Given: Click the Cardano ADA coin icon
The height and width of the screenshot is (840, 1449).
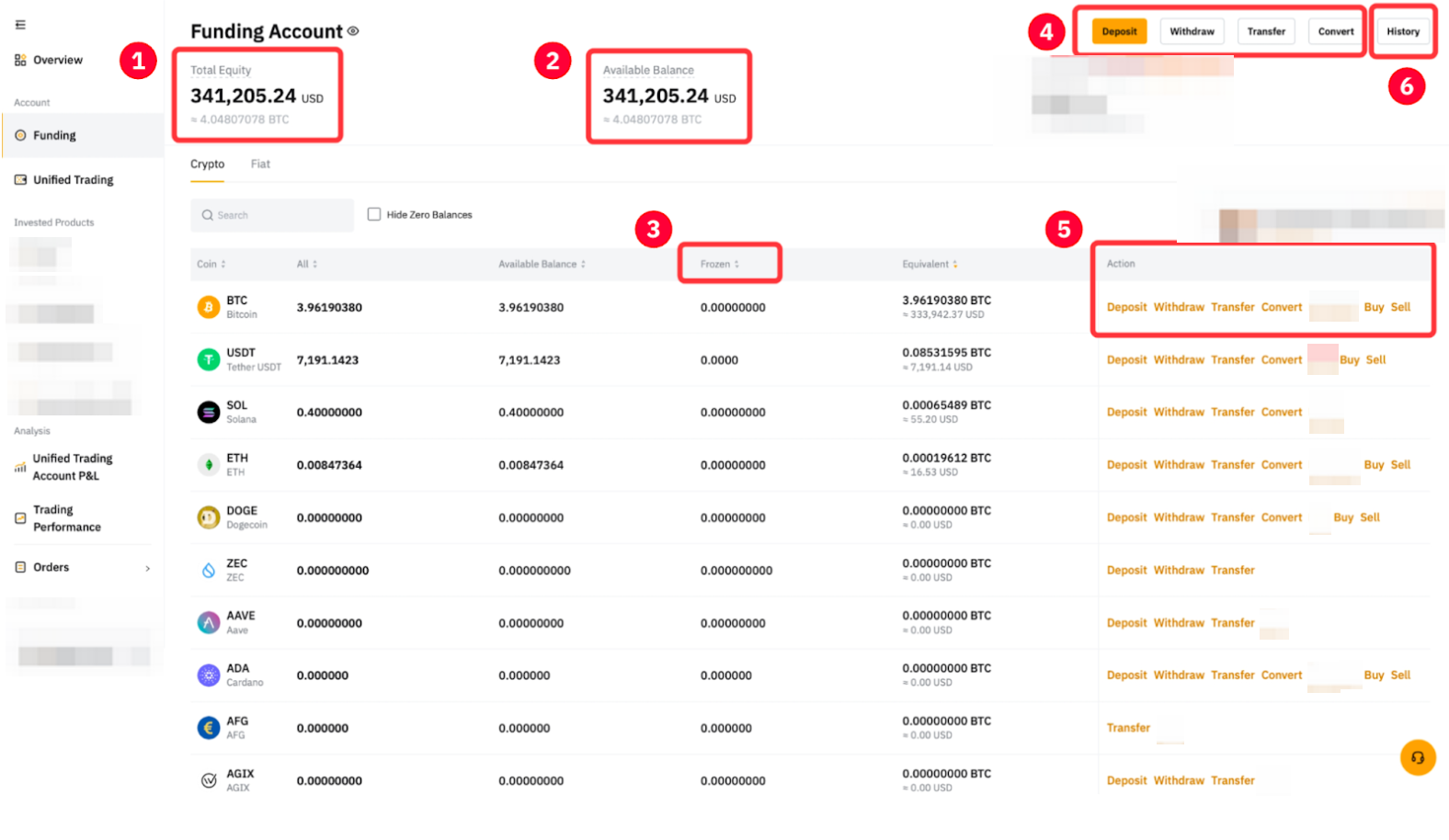Looking at the screenshot, I should pyautogui.click(x=209, y=675).
